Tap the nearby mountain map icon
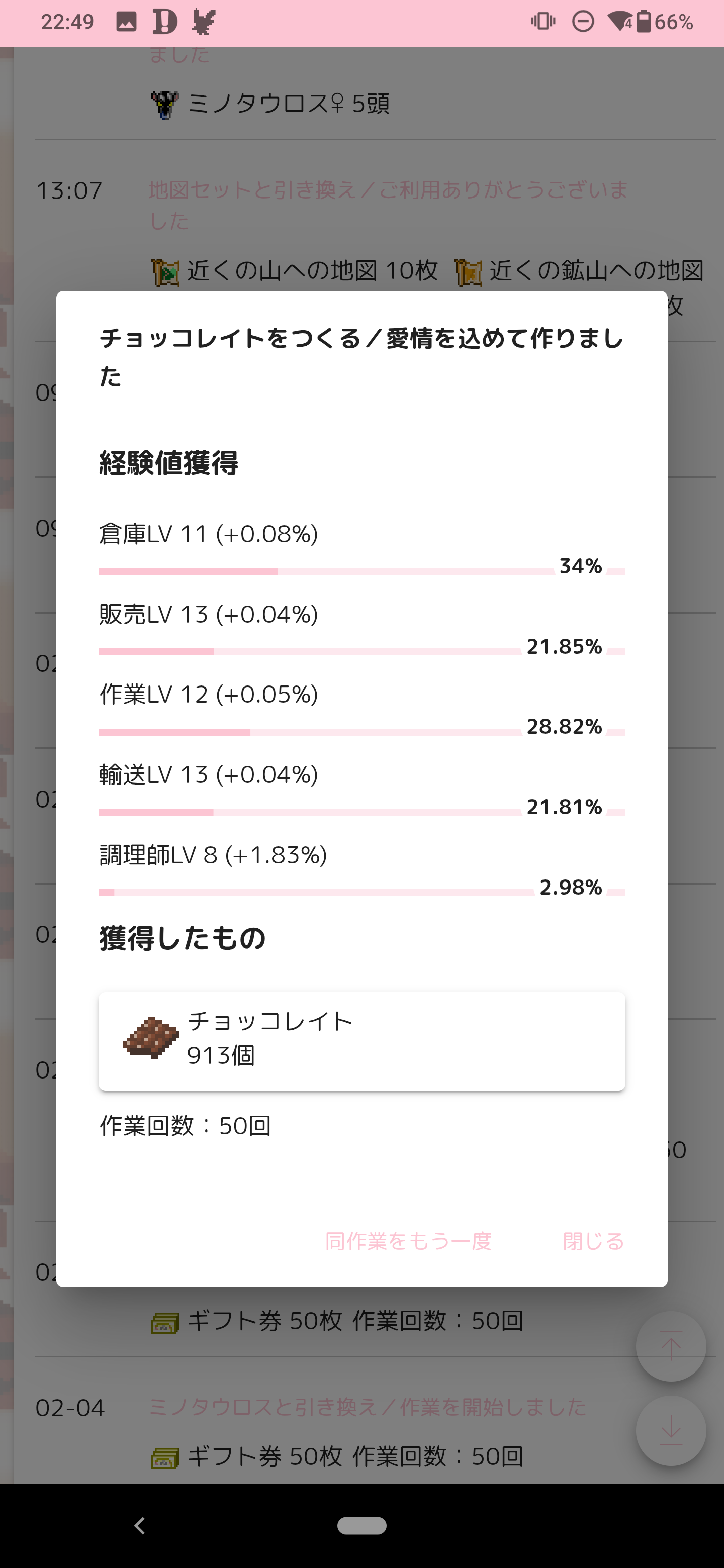 click(x=165, y=271)
